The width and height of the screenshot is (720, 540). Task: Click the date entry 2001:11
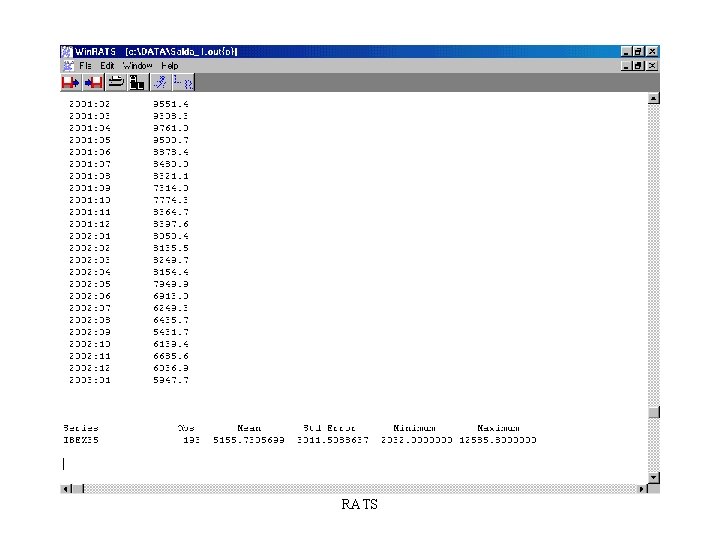pyautogui.click(x=90, y=212)
